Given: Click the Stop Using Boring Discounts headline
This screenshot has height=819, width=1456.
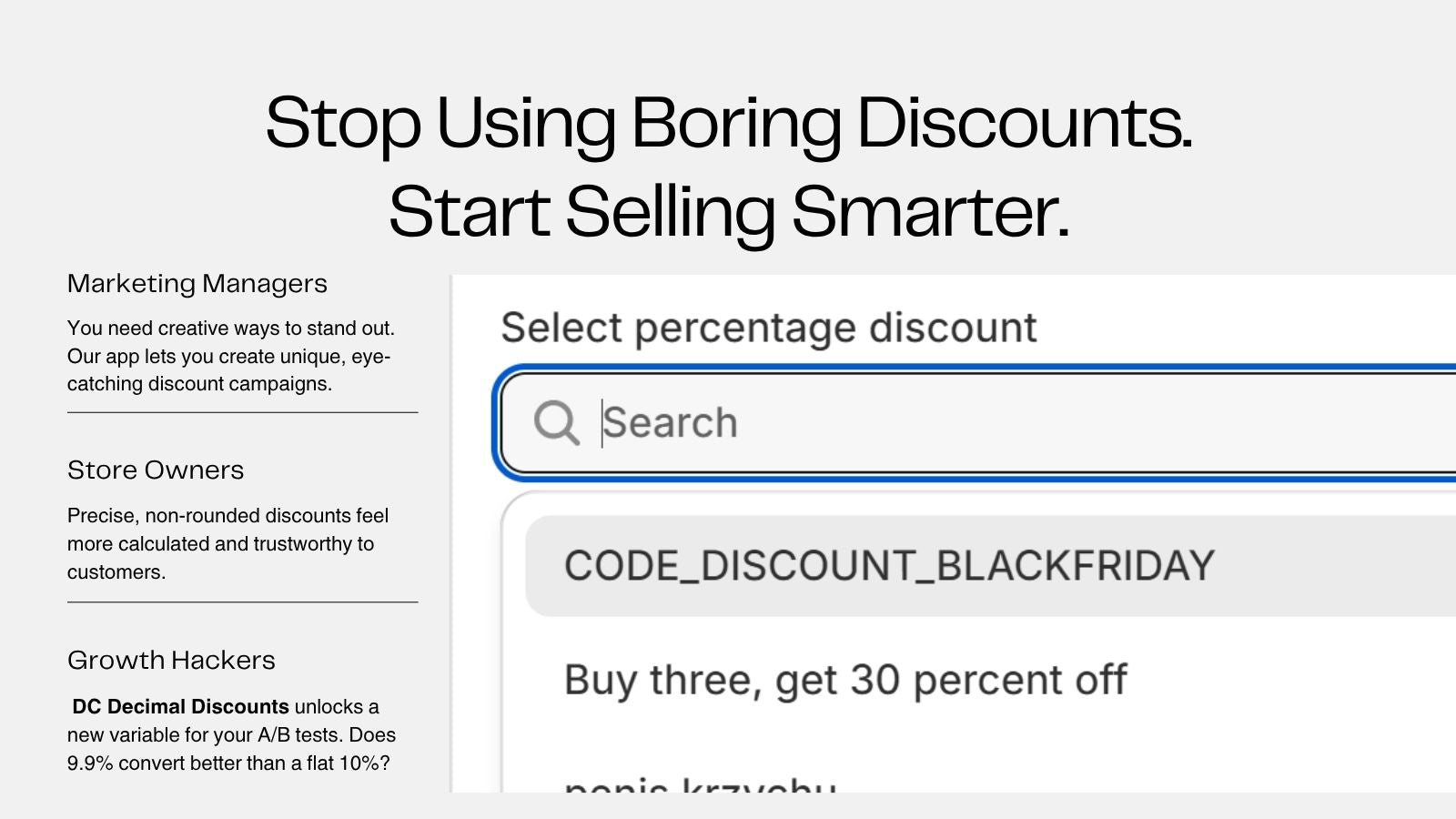Looking at the screenshot, I should (729, 123).
